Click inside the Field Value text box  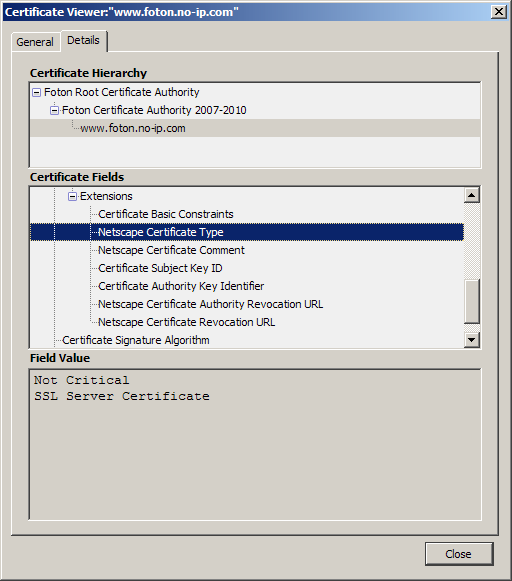point(255,445)
